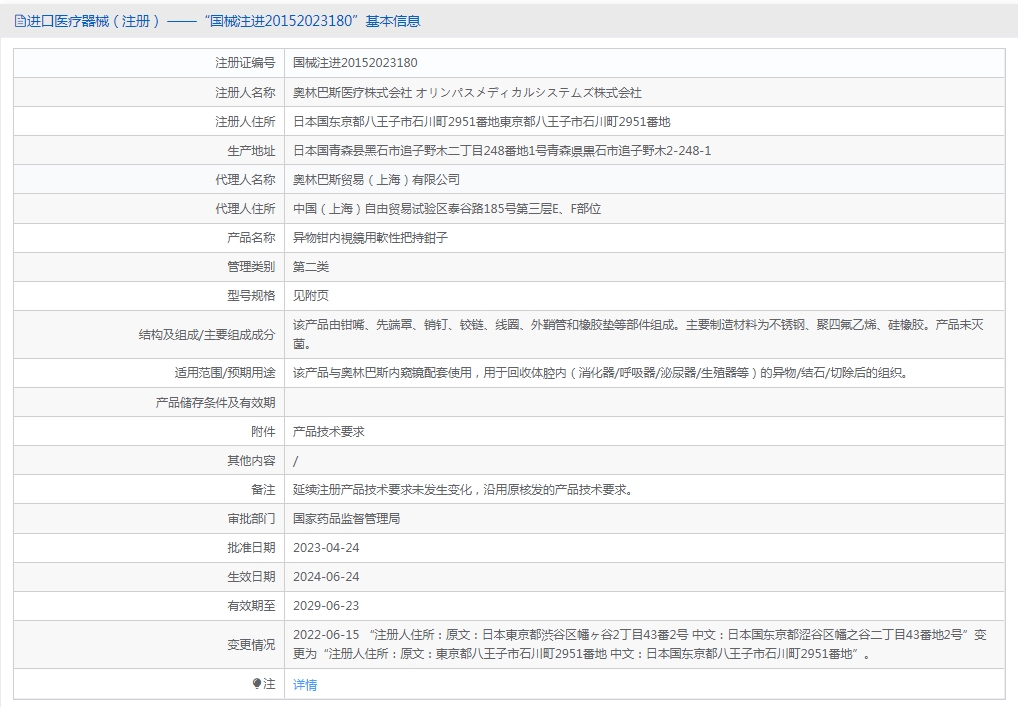This screenshot has height=707, width=1018.
Task: Click the 代理人名称 label
Action: pyautogui.click(x=245, y=179)
